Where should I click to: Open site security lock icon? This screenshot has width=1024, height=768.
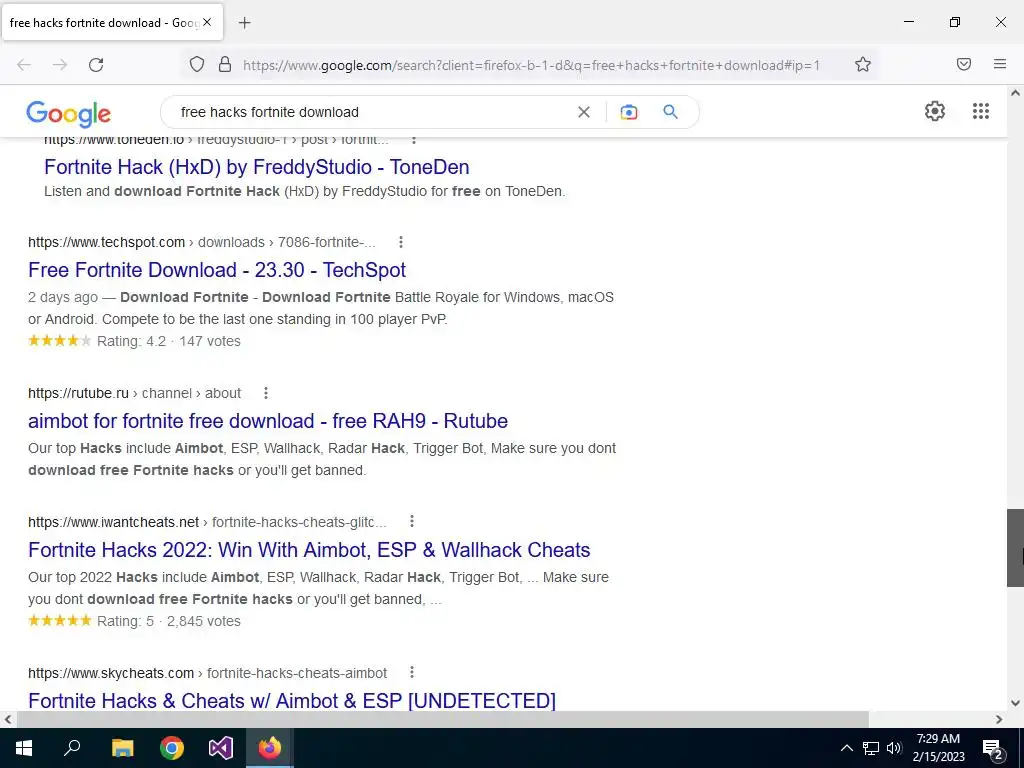click(x=225, y=64)
